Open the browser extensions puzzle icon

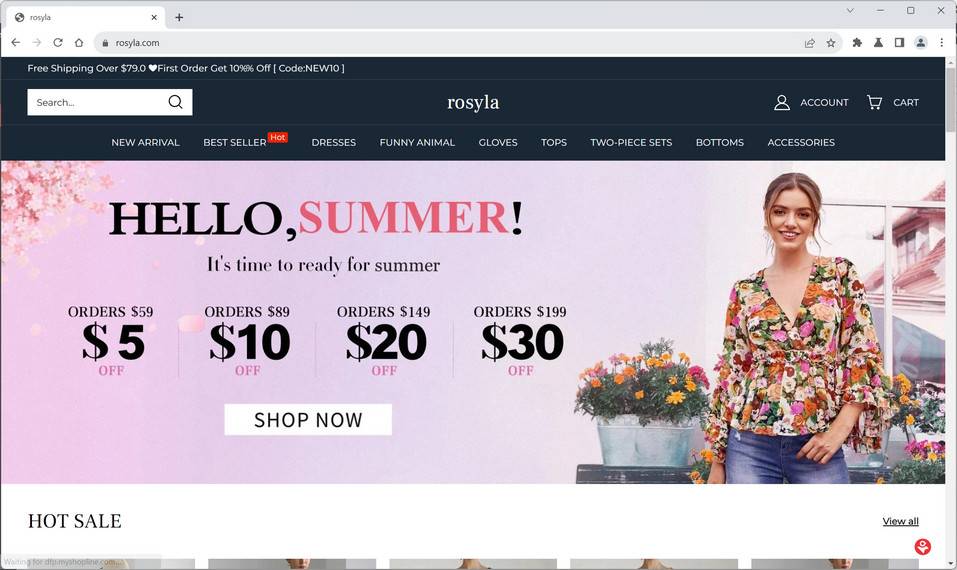pyautogui.click(x=857, y=43)
